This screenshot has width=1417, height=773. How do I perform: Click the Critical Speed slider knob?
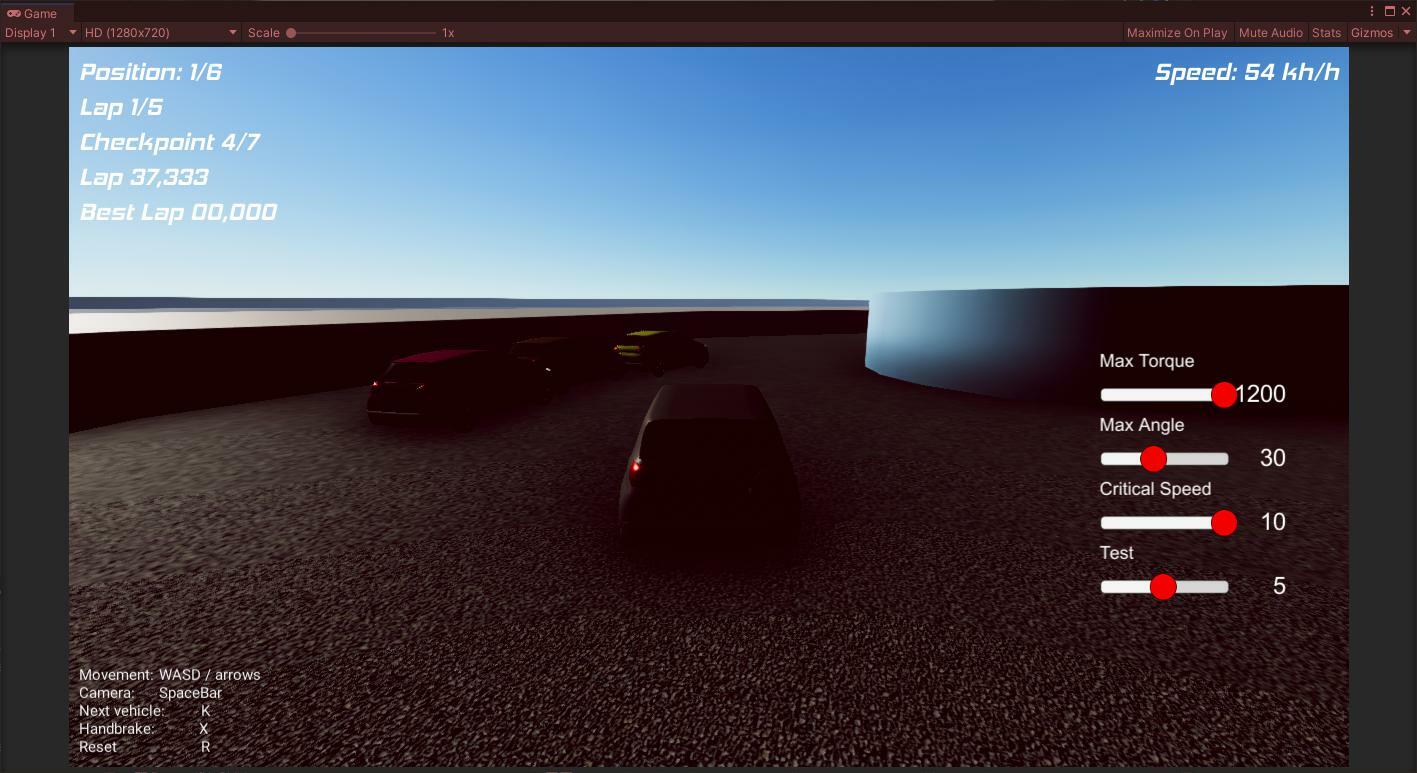[x=1224, y=523]
